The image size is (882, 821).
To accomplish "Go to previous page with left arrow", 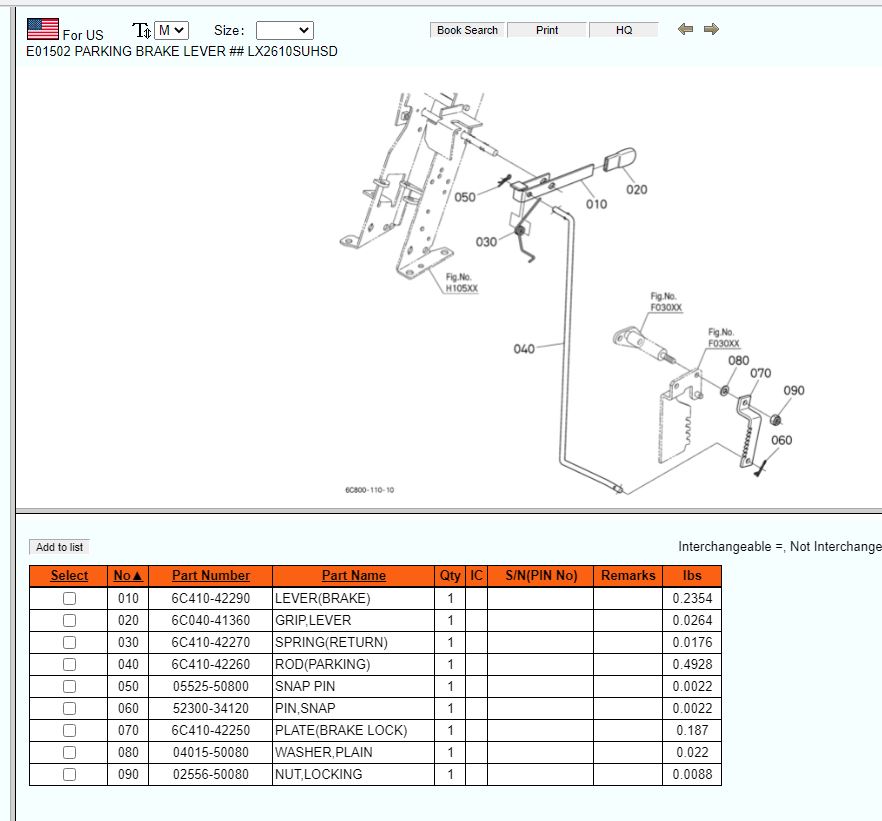I will tap(685, 30).
